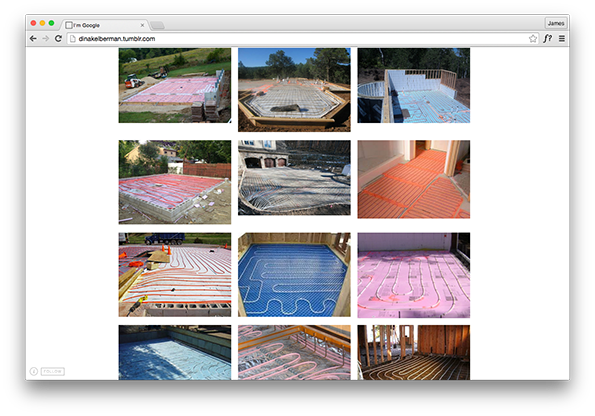595x416 pixels.
Task: Go back with the browser back arrow
Action: pyautogui.click(x=33, y=39)
